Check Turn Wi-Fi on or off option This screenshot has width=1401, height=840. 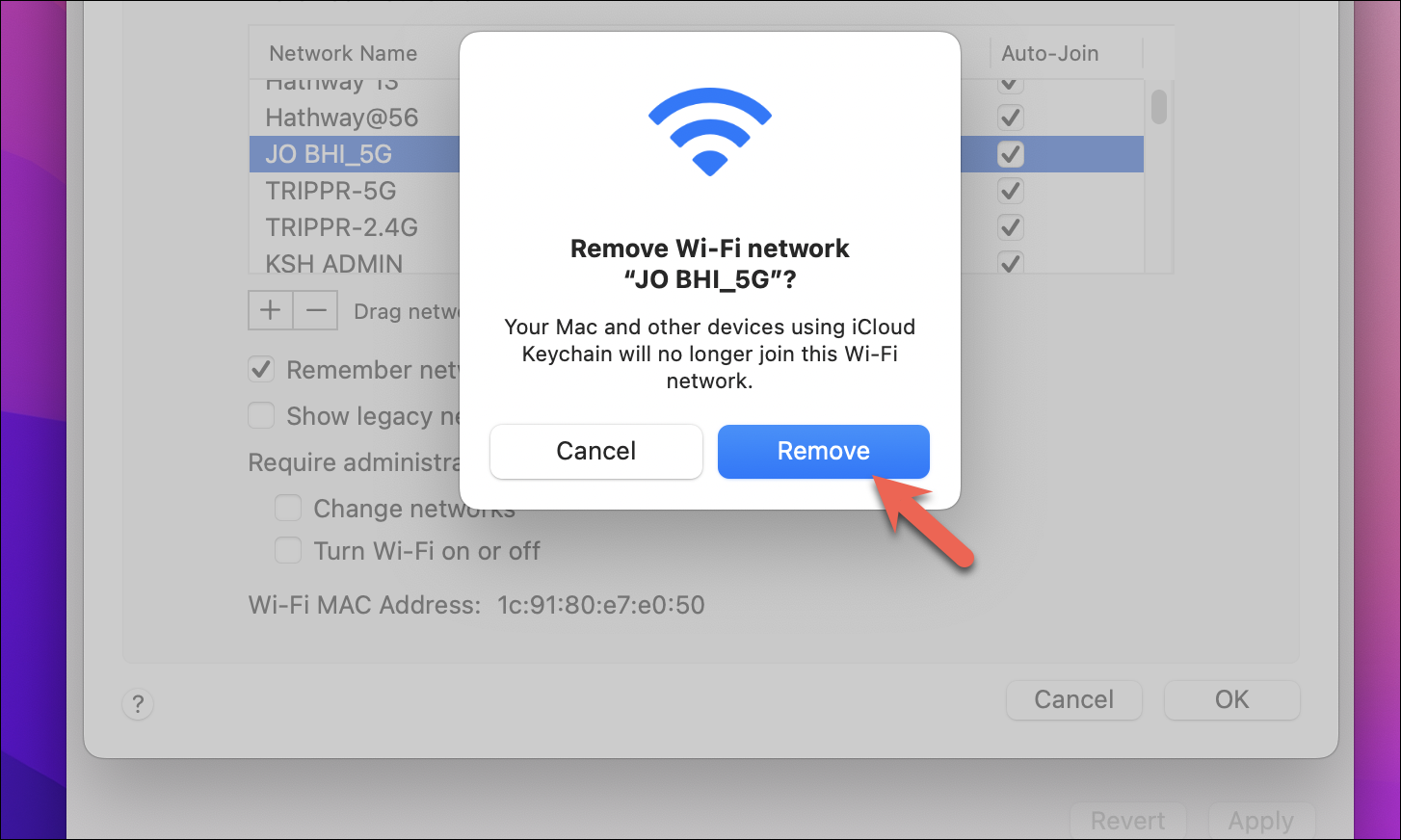tap(288, 550)
